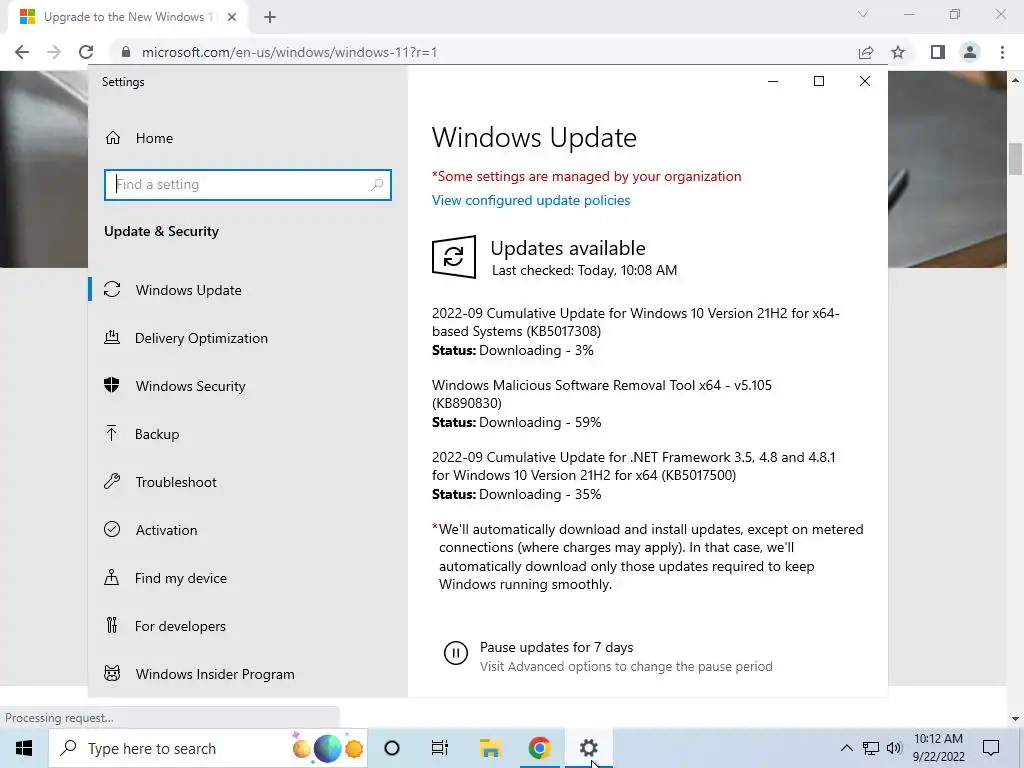Click the pause circle icon
This screenshot has height=768, width=1024.
[x=456, y=653]
